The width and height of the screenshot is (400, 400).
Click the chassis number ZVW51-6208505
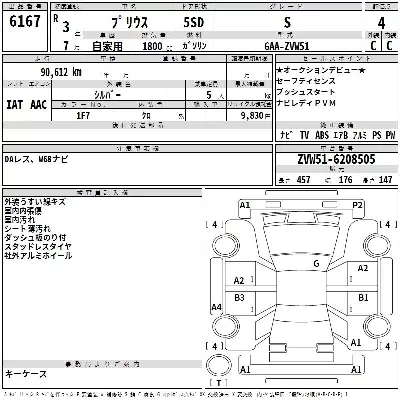336,159
